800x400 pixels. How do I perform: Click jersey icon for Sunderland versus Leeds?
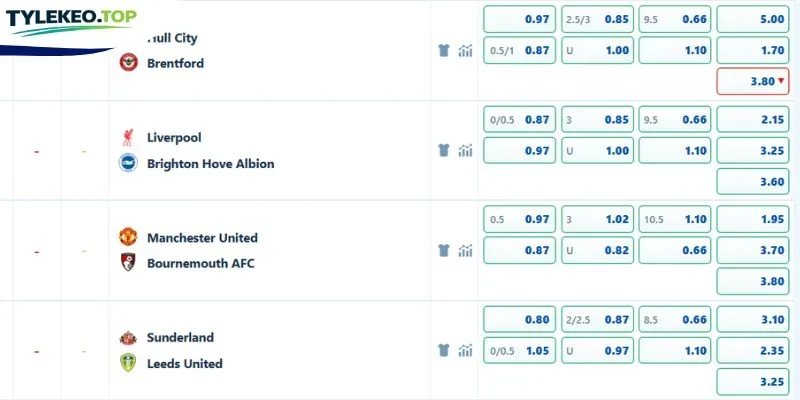(x=444, y=351)
